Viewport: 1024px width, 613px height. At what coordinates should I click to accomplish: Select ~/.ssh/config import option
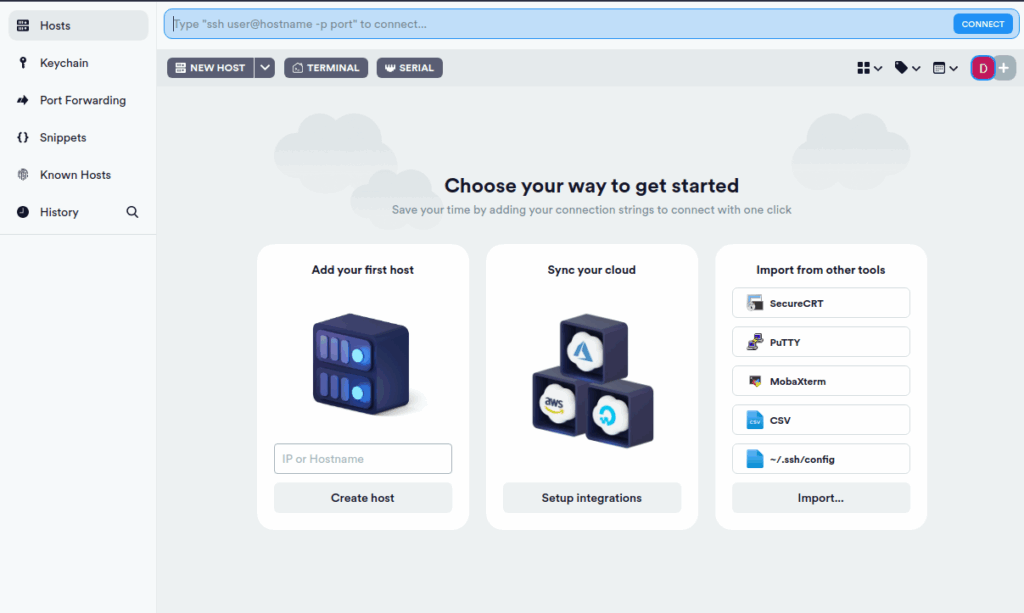tap(821, 459)
